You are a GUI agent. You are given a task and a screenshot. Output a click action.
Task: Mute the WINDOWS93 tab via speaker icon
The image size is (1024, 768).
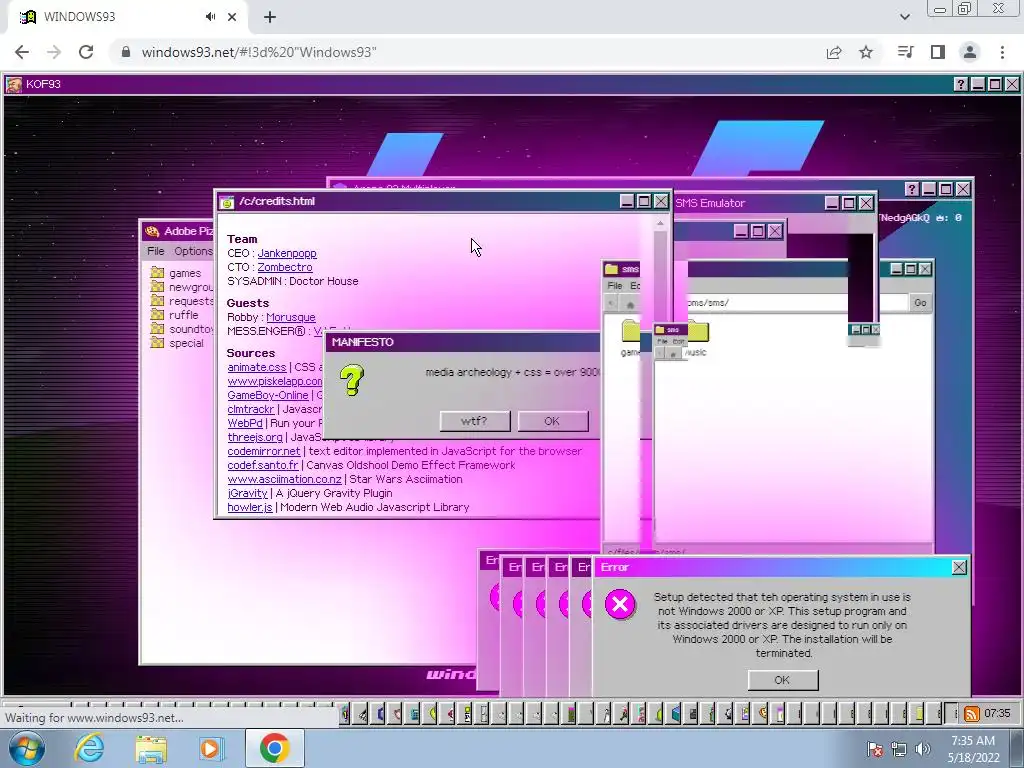[210, 17]
